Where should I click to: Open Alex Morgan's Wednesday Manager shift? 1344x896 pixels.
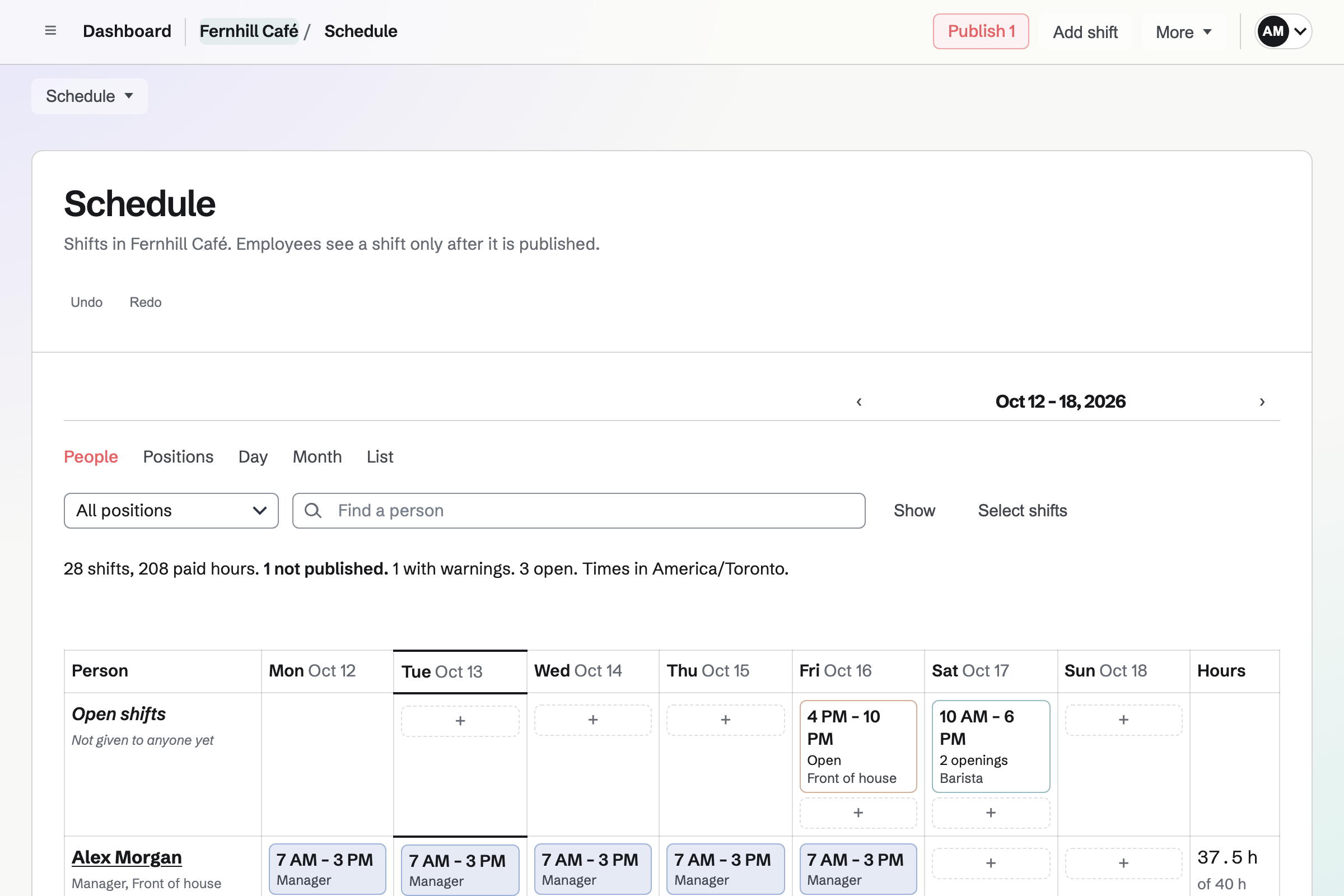point(592,869)
